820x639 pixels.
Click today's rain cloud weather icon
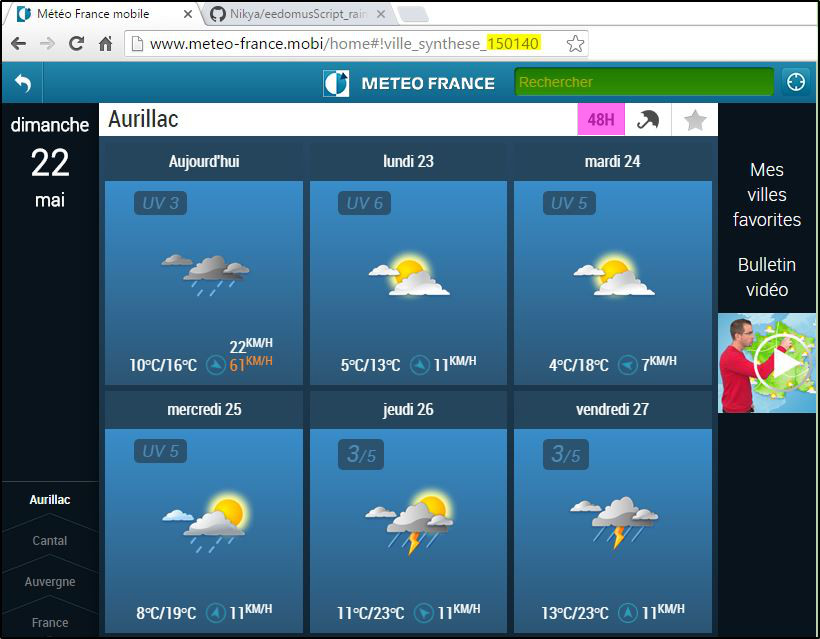[x=205, y=275]
